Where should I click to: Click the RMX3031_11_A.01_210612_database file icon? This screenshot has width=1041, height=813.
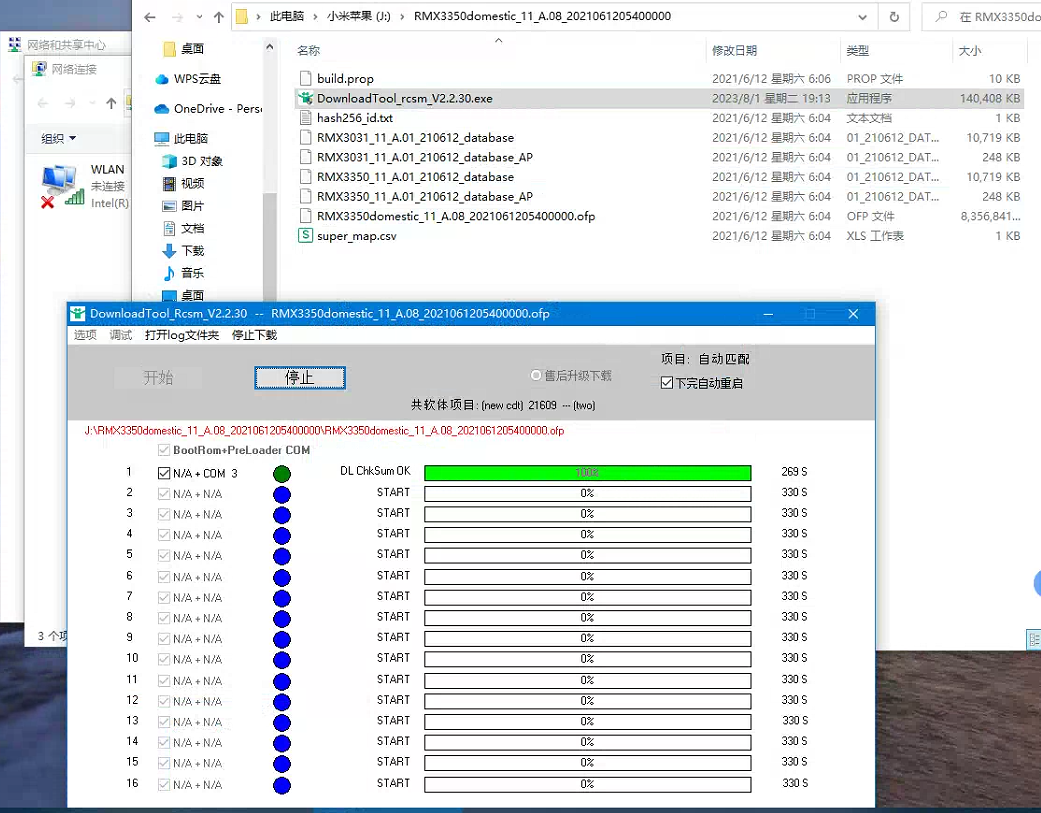tap(305, 138)
